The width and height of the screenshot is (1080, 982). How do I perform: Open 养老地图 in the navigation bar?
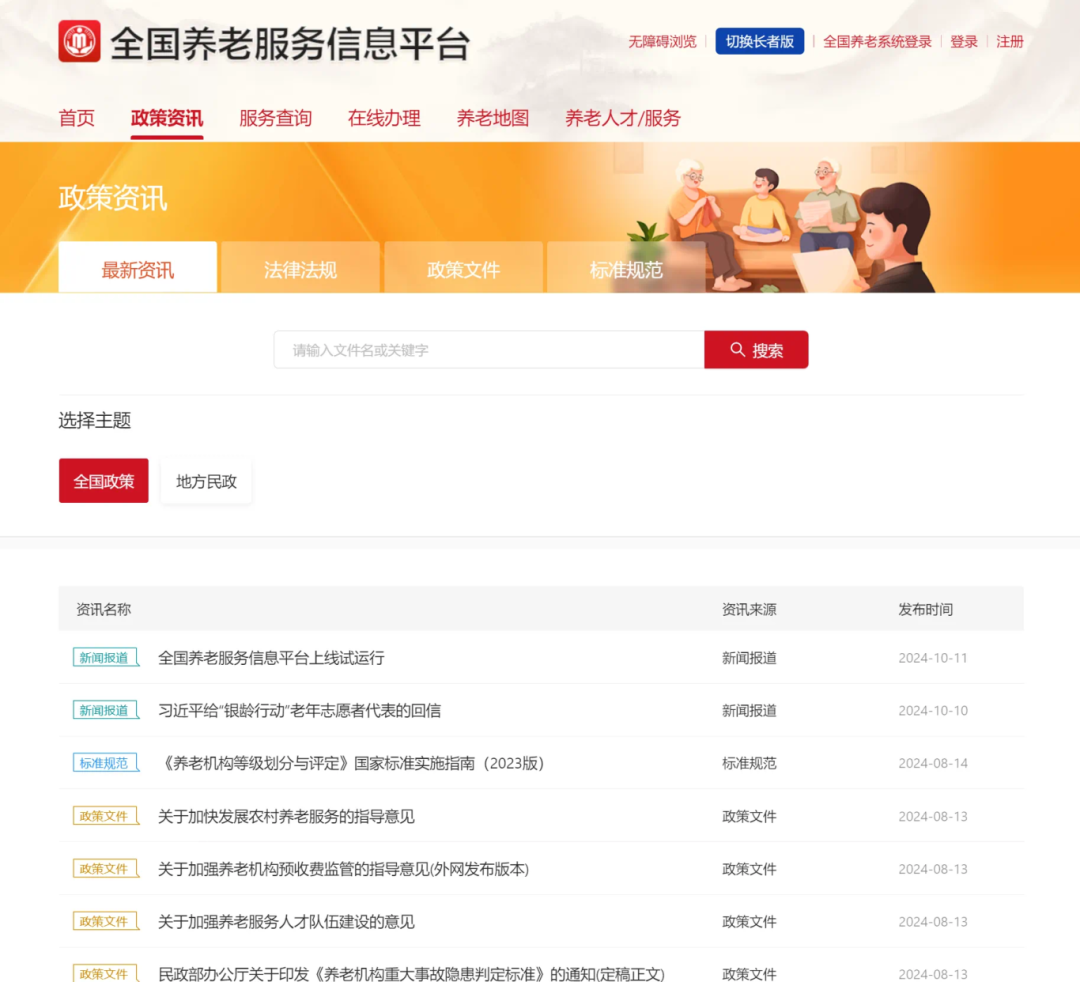coord(492,117)
